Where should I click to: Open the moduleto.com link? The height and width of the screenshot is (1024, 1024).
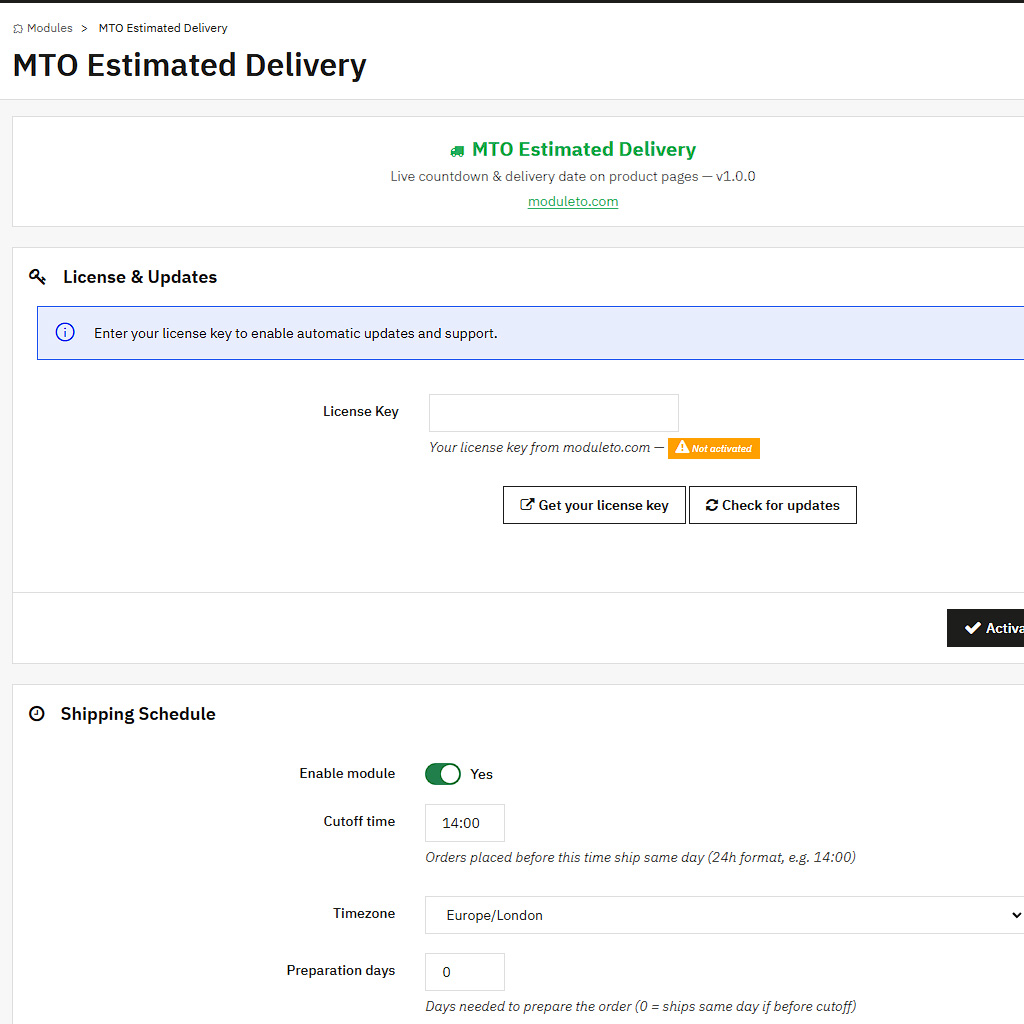573,201
